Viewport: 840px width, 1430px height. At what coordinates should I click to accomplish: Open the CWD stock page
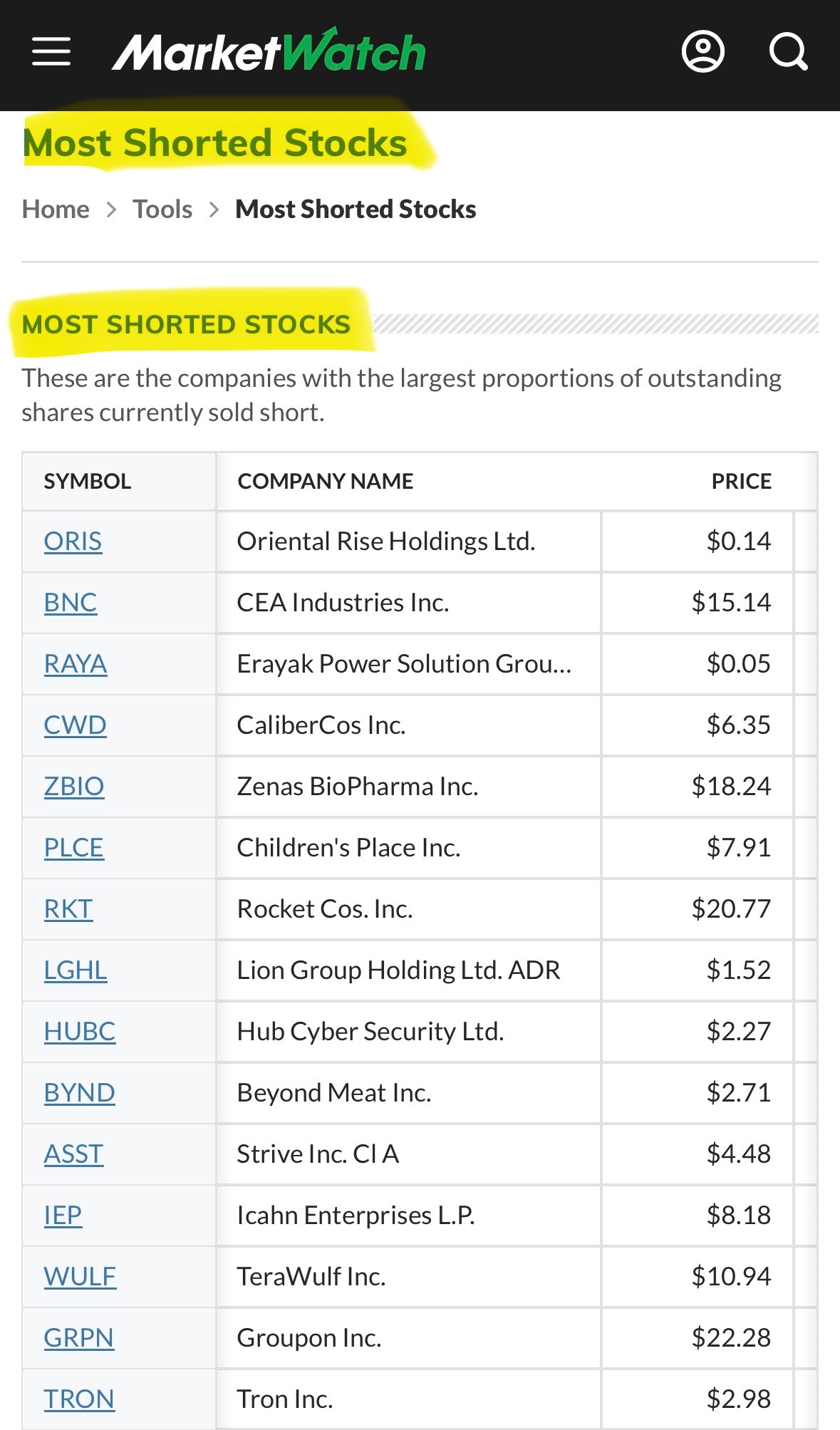click(x=76, y=725)
